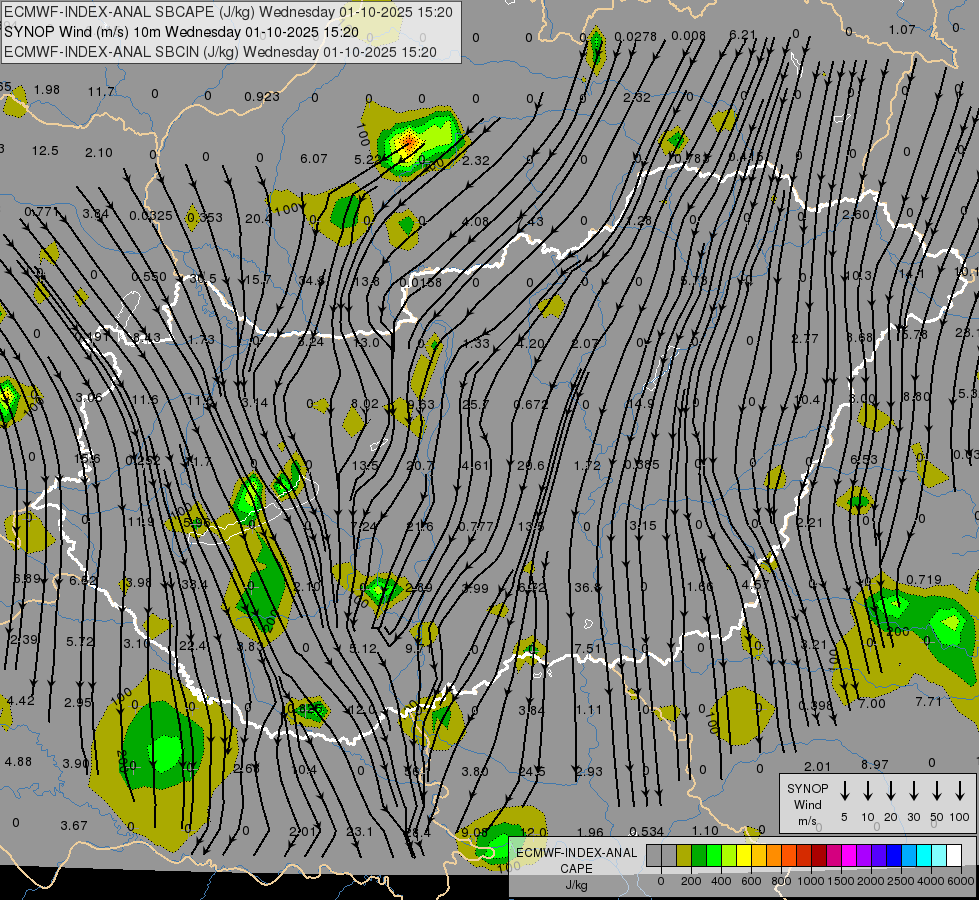Click the SYNOP Wind m/s legend label
Viewport: 979px width, 900px height.
807,804
